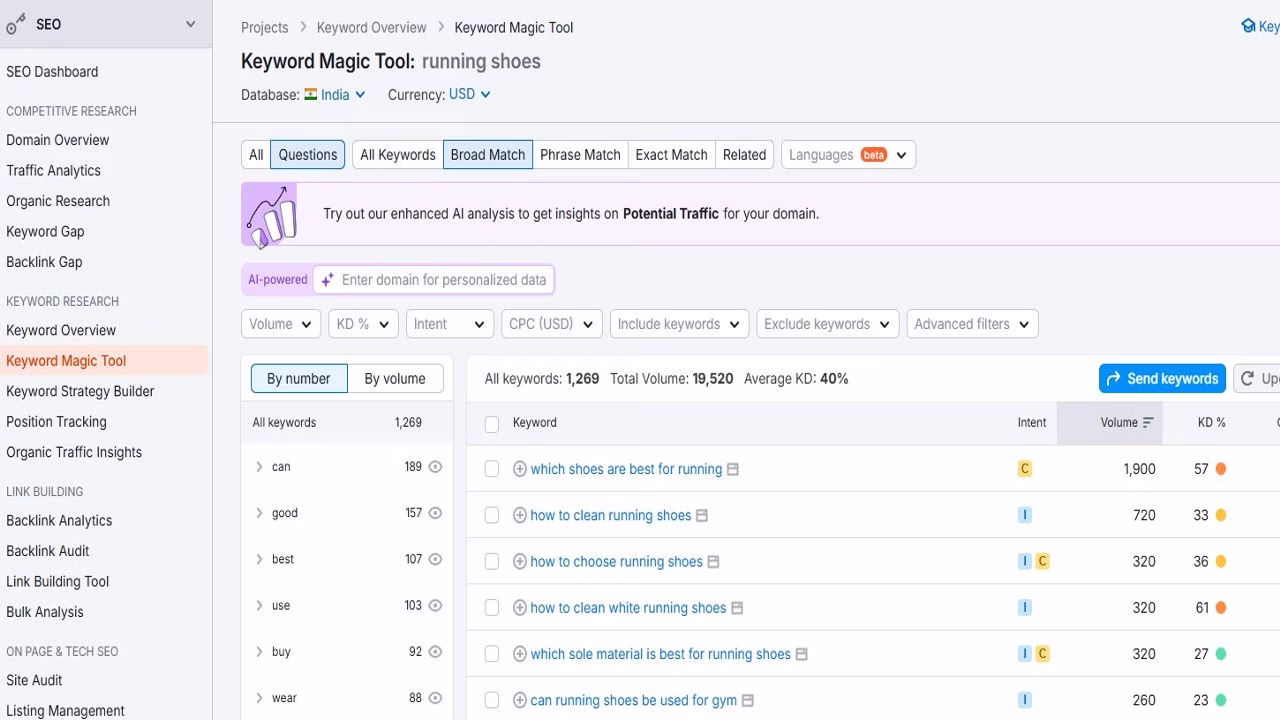Viewport: 1280px width, 720px height.
Task: Click the plus icon beside 'how to clean running shoes'
Action: click(x=520, y=515)
